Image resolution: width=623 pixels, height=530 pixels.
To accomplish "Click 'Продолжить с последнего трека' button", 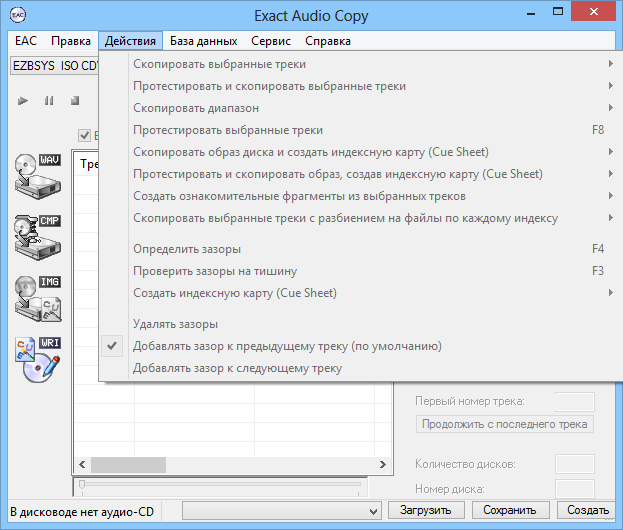I will 505,424.
